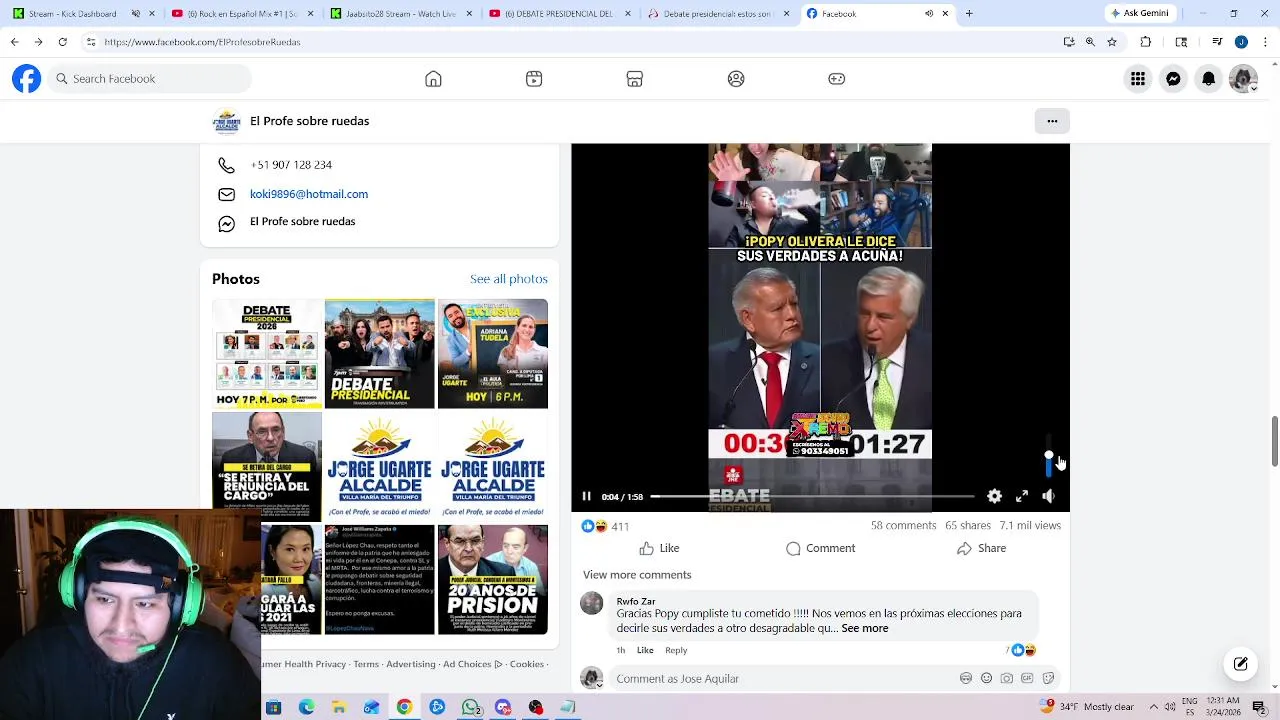
Task: Open the account profile picture menu
Action: [x=1243, y=79]
